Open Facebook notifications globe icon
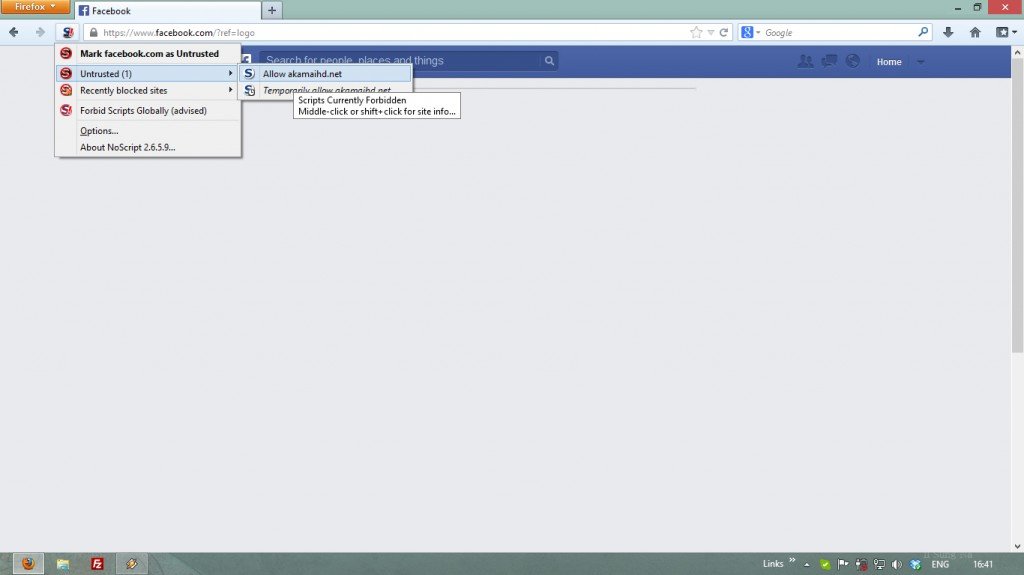The height and width of the screenshot is (575, 1024). [x=853, y=61]
